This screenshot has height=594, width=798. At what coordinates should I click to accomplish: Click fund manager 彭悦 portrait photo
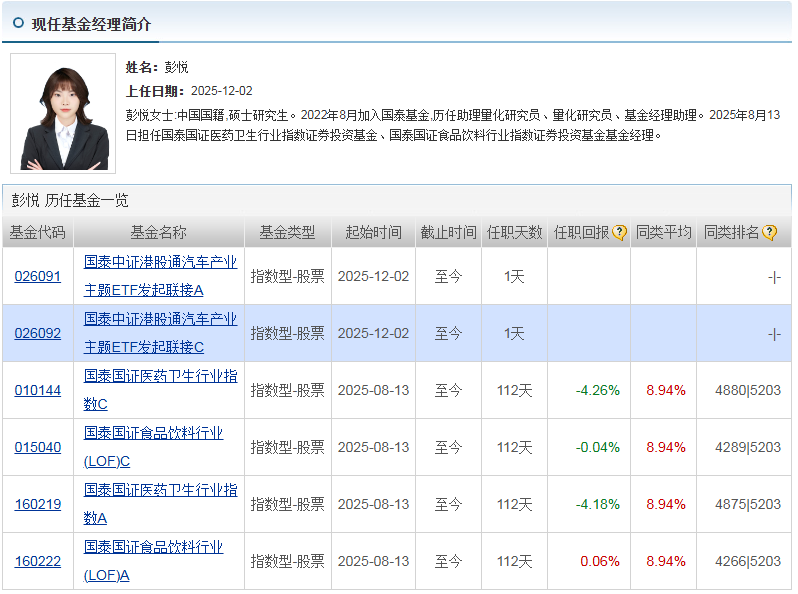click(63, 114)
